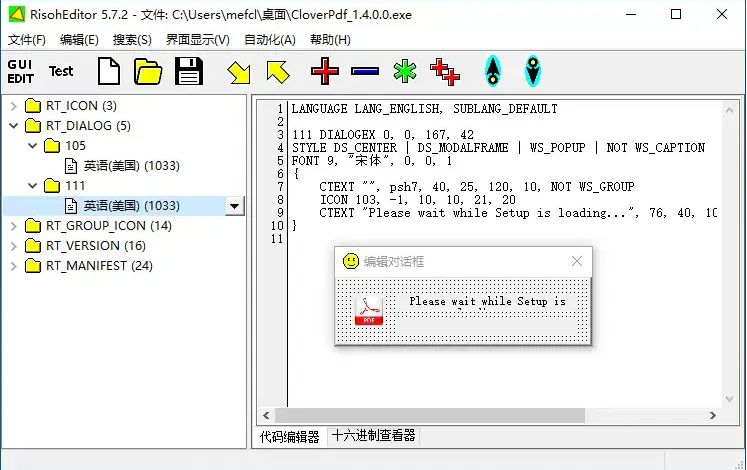The width and height of the screenshot is (747, 470).
Task: Move item up with cyan up arrow
Action: tap(492, 71)
